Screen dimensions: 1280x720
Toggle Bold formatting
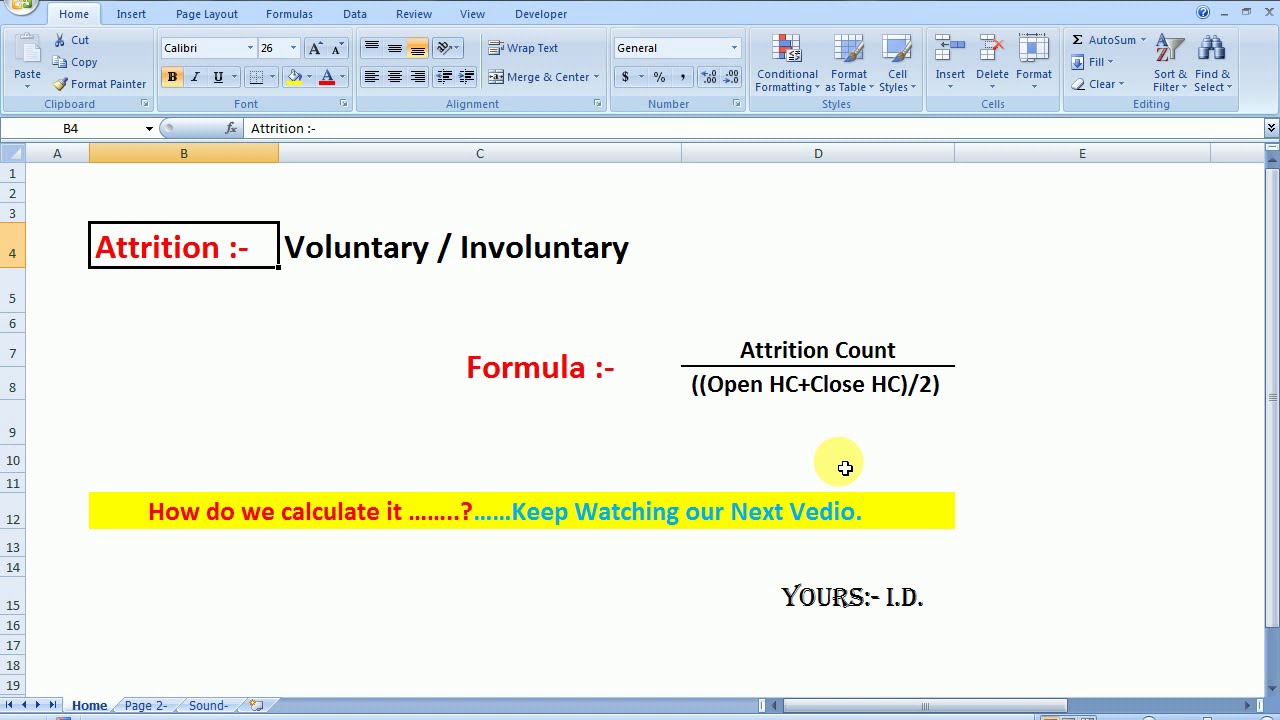point(172,77)
